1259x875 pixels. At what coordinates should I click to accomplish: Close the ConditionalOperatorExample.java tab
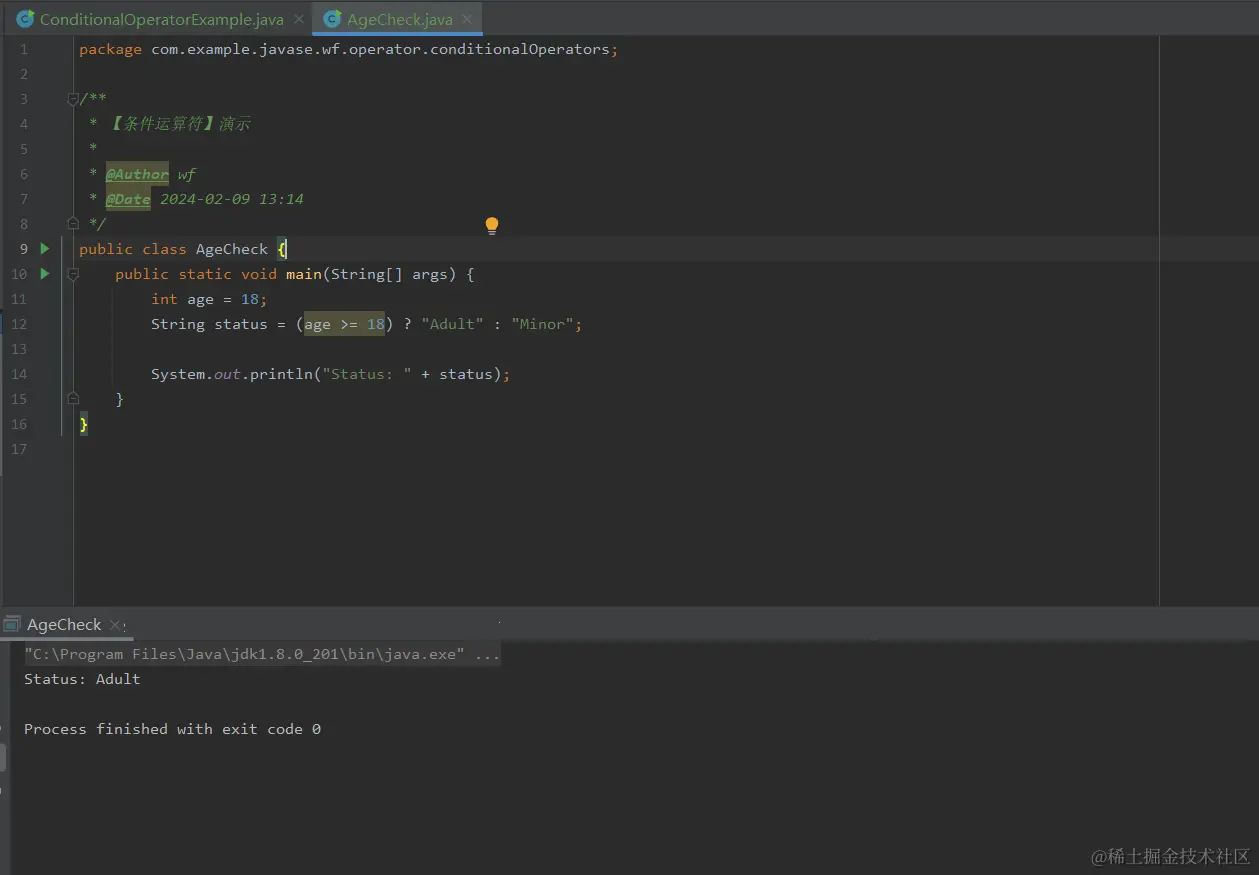(x=299, y=19)
